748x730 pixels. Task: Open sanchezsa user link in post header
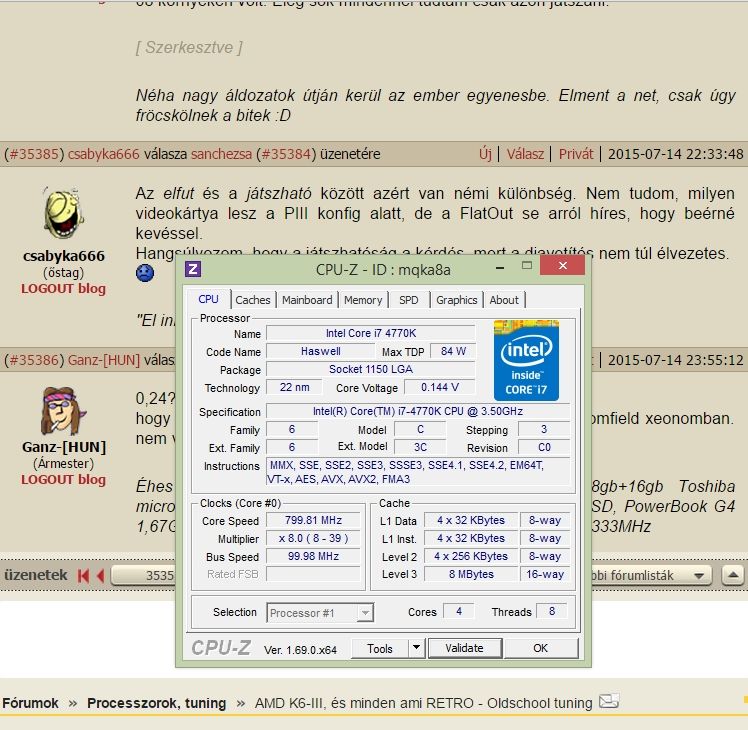coord(221,154)
